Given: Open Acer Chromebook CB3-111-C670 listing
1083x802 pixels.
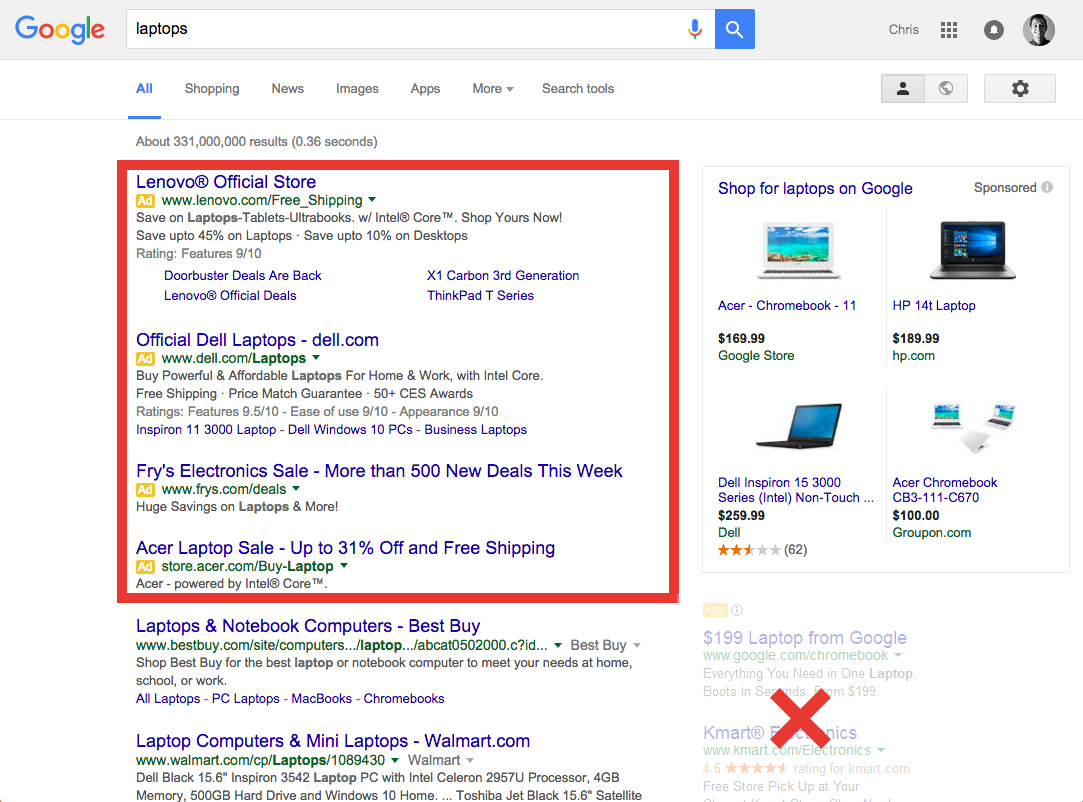Looking at the screenshot, I should coord(945,490).
